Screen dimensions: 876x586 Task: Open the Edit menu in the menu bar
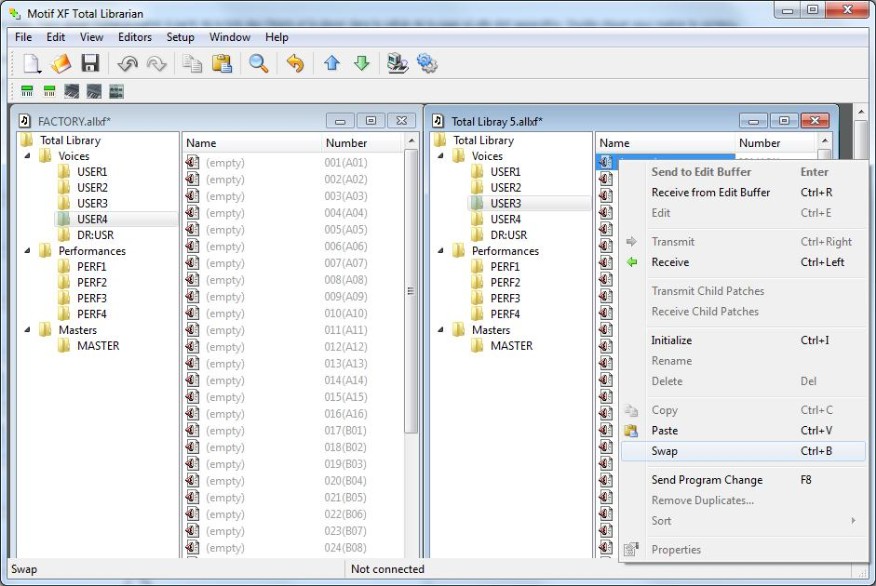tap(56, 37)
